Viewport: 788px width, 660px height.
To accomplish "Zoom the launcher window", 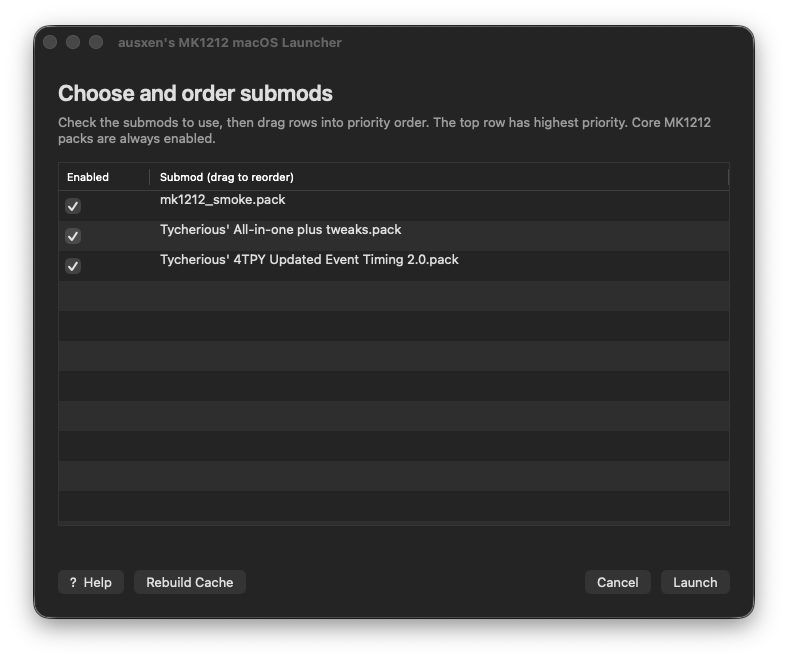I will click(96, 42).
